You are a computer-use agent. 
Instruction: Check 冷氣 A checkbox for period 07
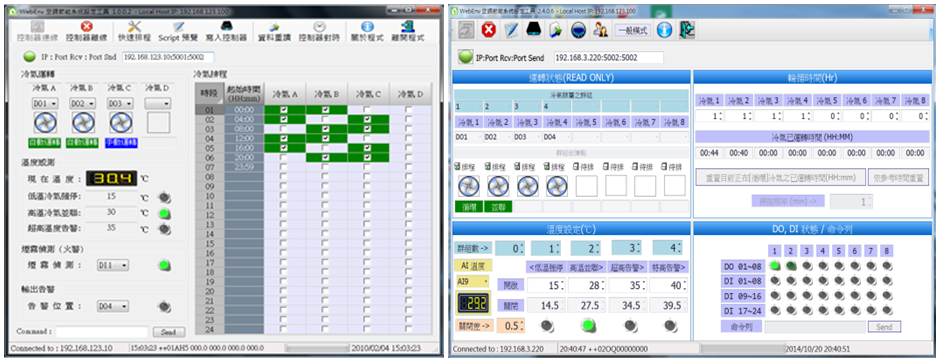click(x=284, y=167)
